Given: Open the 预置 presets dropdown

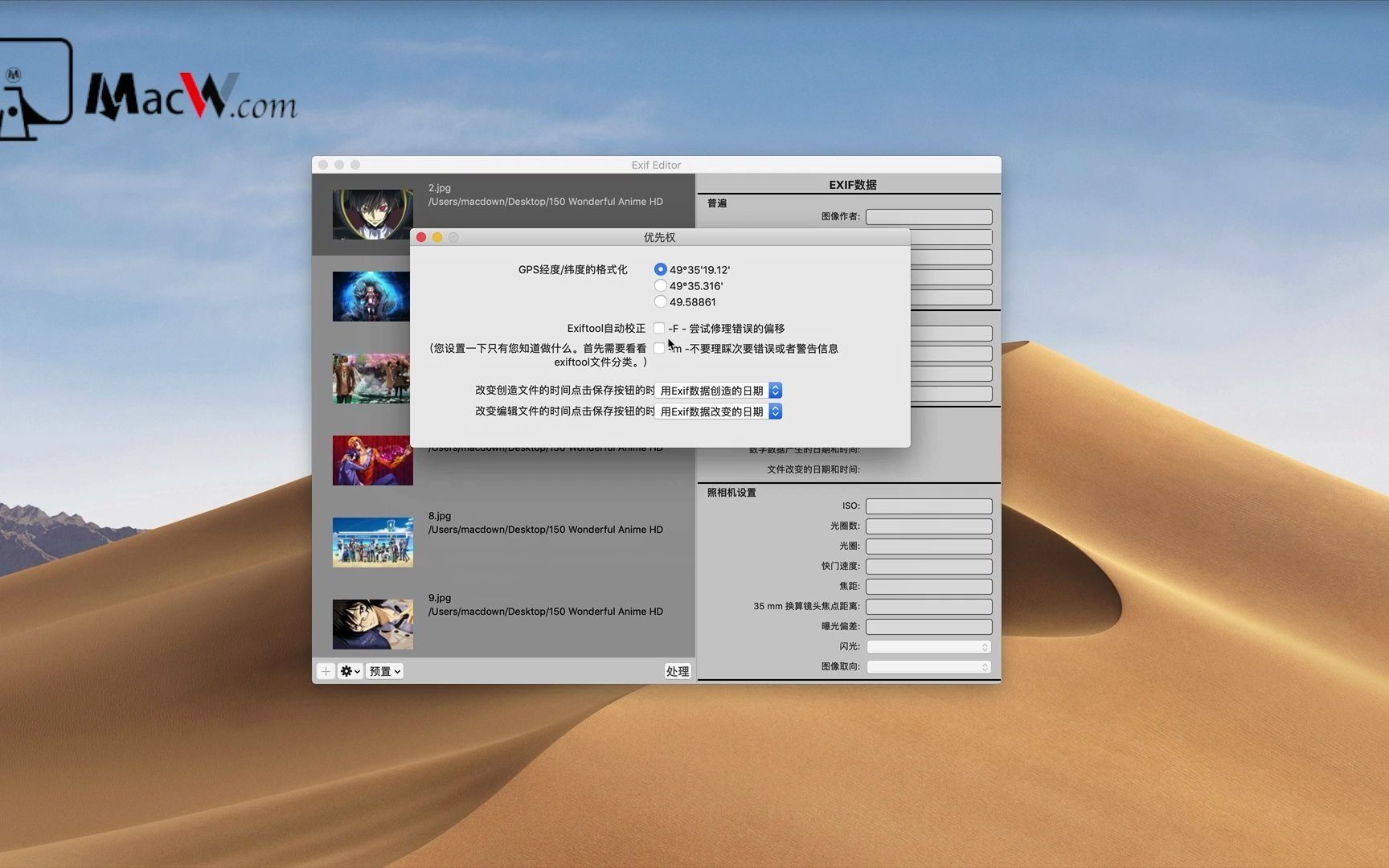Looking at the screenshot, I should pos(385,671).
